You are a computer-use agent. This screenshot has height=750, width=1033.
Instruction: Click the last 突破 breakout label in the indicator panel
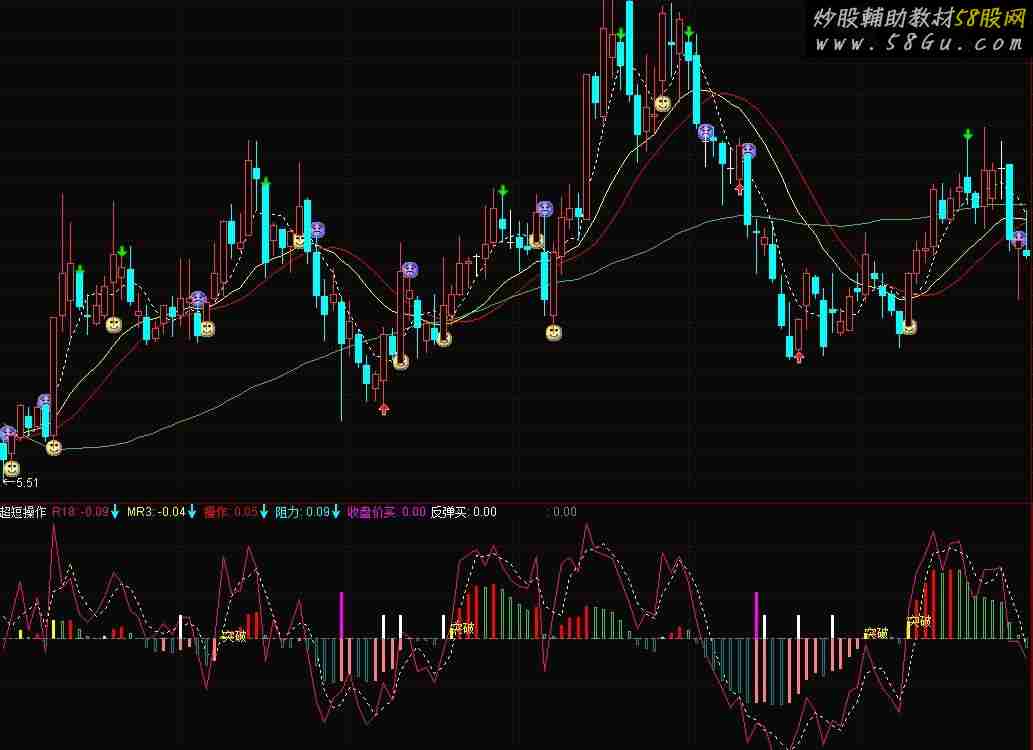pyautogui.click(x=919, y=621)
